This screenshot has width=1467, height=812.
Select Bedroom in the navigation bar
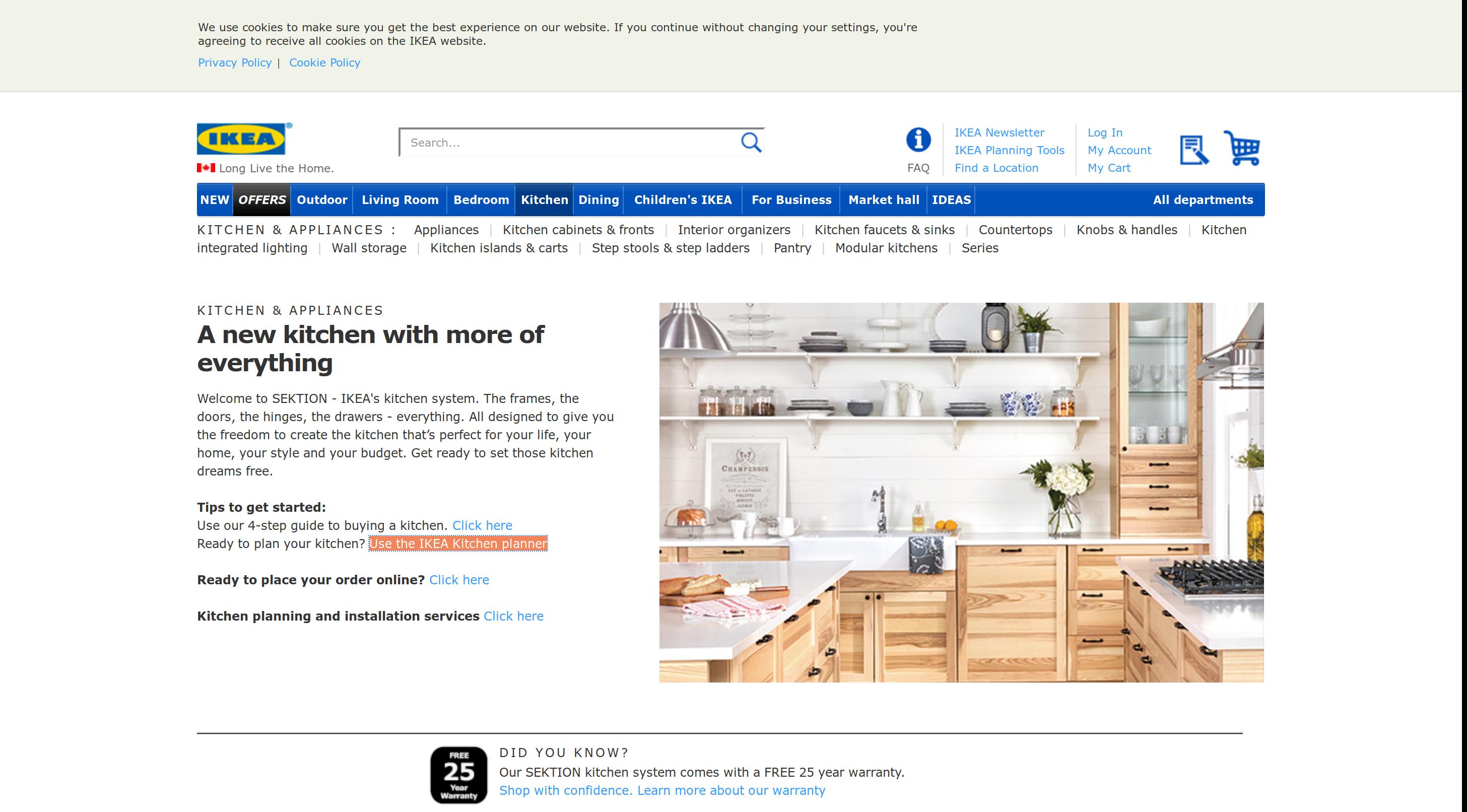pos(481,200)
